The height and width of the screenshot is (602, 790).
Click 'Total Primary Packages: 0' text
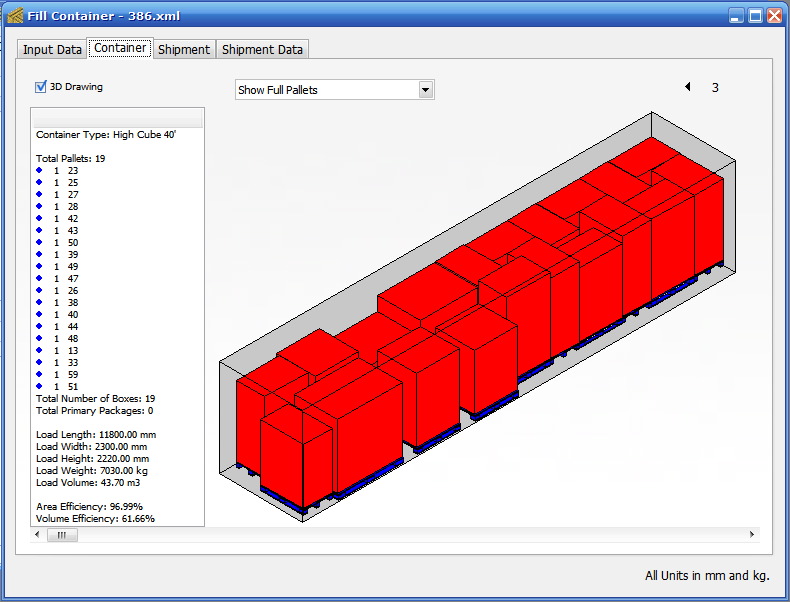94,411
